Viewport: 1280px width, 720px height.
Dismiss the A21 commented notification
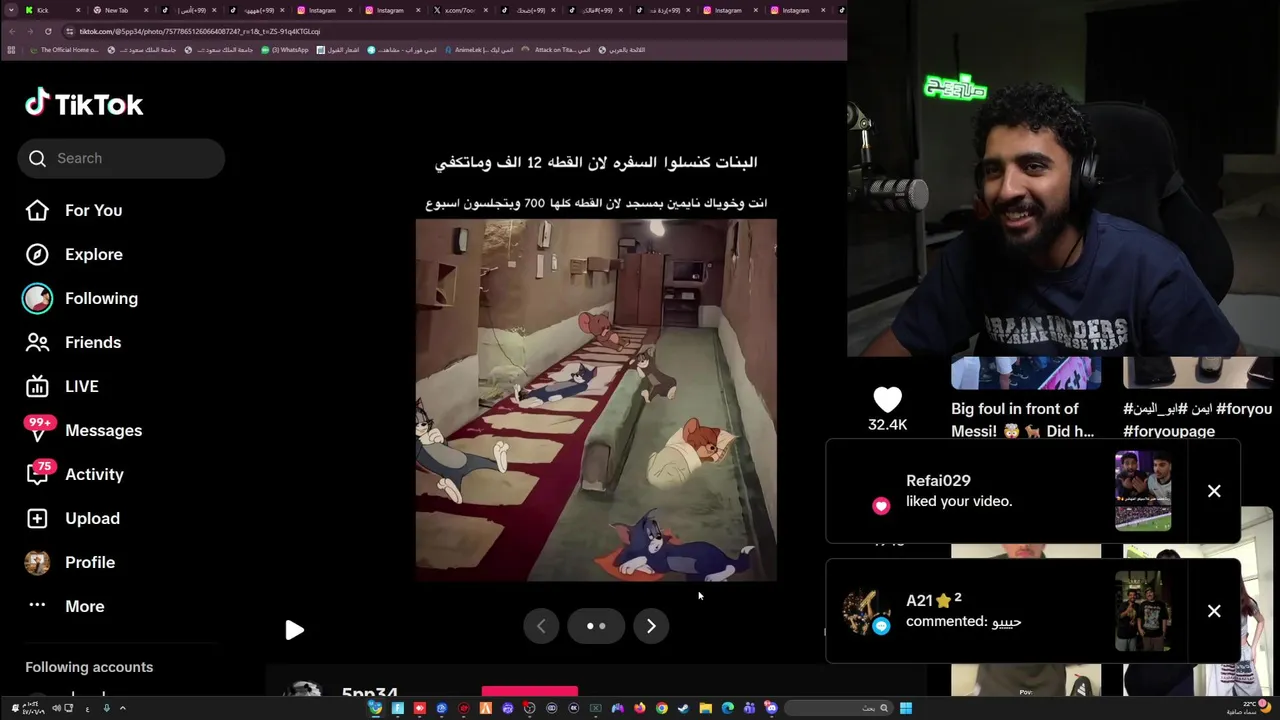coord(1214,611)
